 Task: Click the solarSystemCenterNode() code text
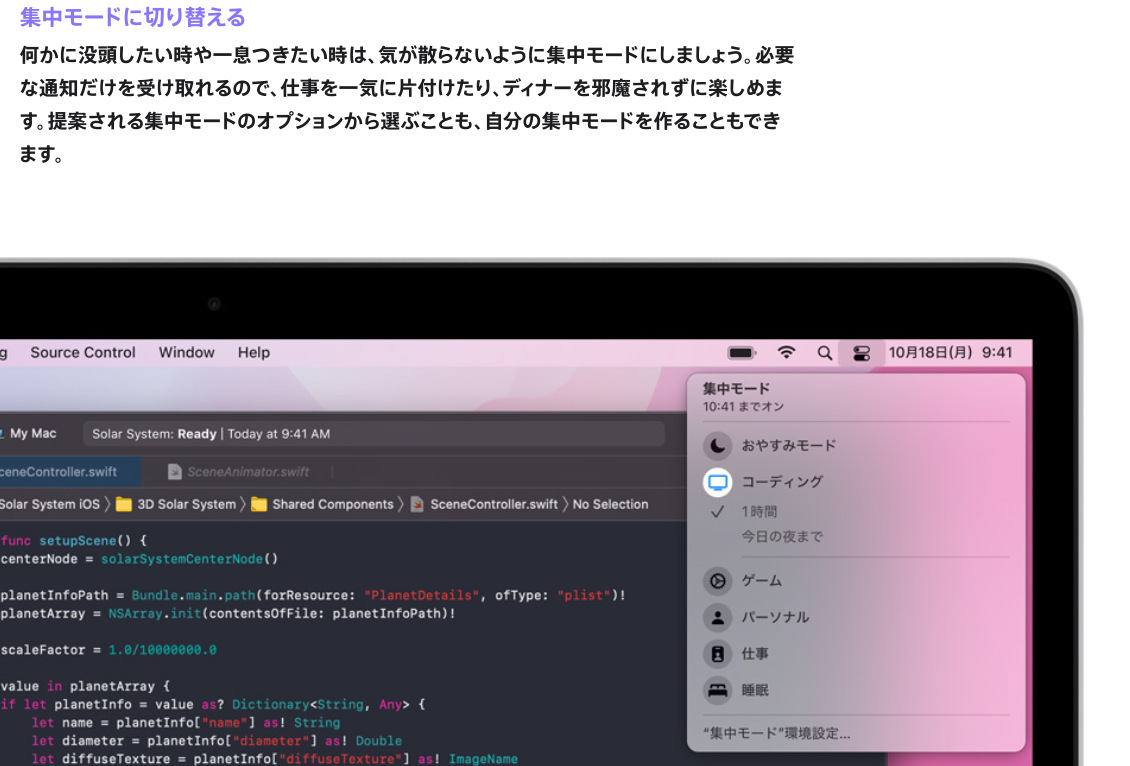tap(190, 559)
